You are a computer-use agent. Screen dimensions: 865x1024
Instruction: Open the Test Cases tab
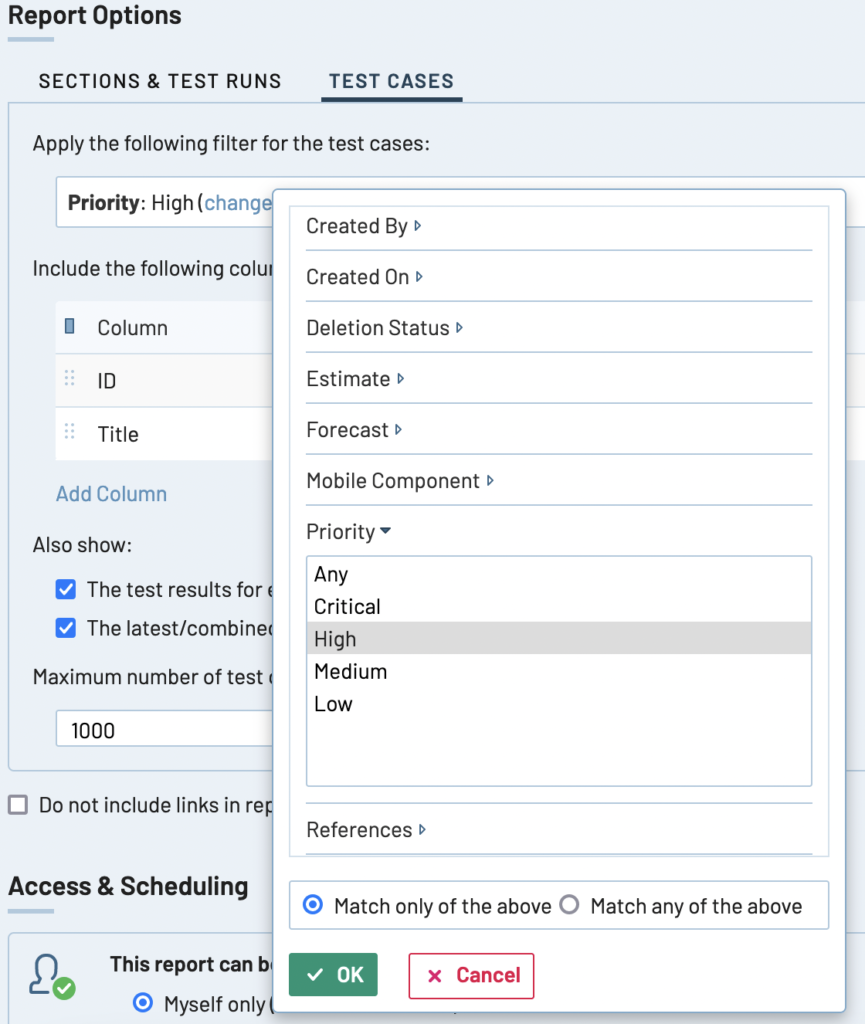point(391,82)
